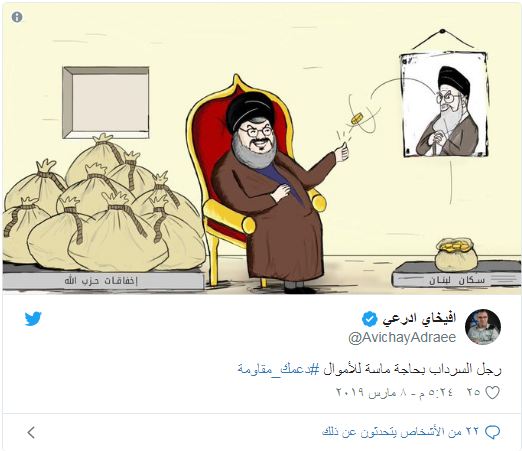The height and width of the screenshot is (451, 522).
Task: Click the display name افيخاي ادرعي
Action: click(x=419, y=319)
